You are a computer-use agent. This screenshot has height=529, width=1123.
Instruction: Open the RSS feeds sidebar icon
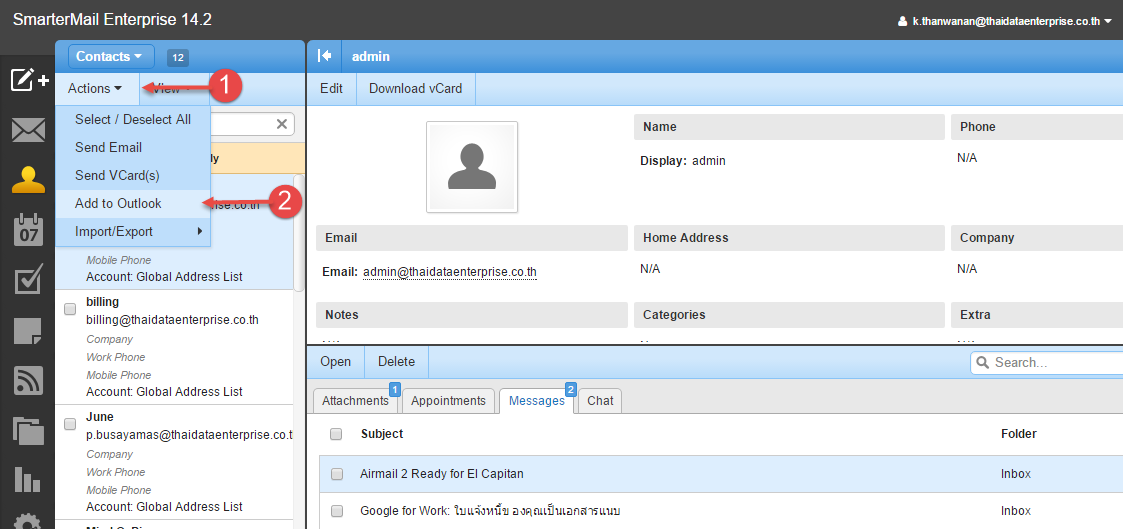click(29, 380)
